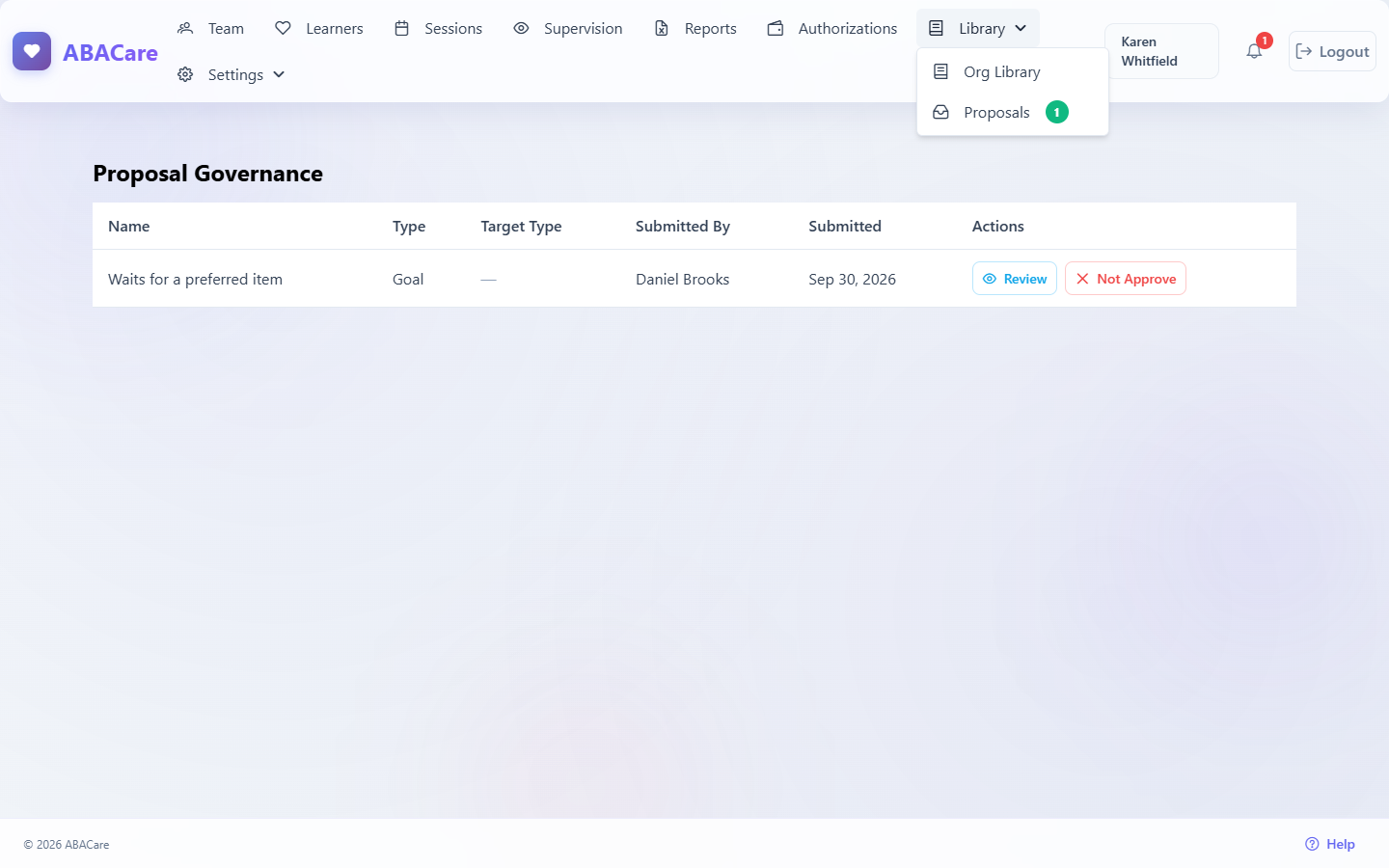
Task: Collapse the Library dropdown chevron
Action: 1021,28
